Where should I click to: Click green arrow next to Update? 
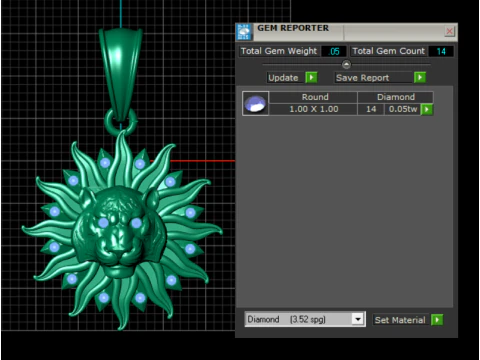tap(311, 78)
